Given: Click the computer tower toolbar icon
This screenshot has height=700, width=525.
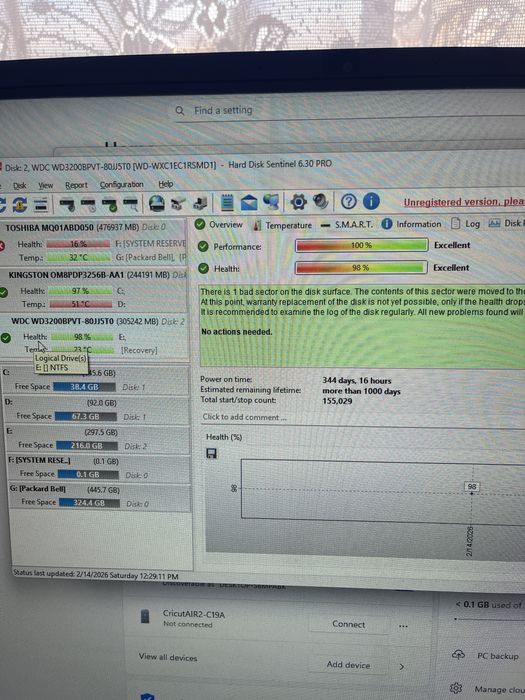Looking at the screenshot, I should click(200, 203).
